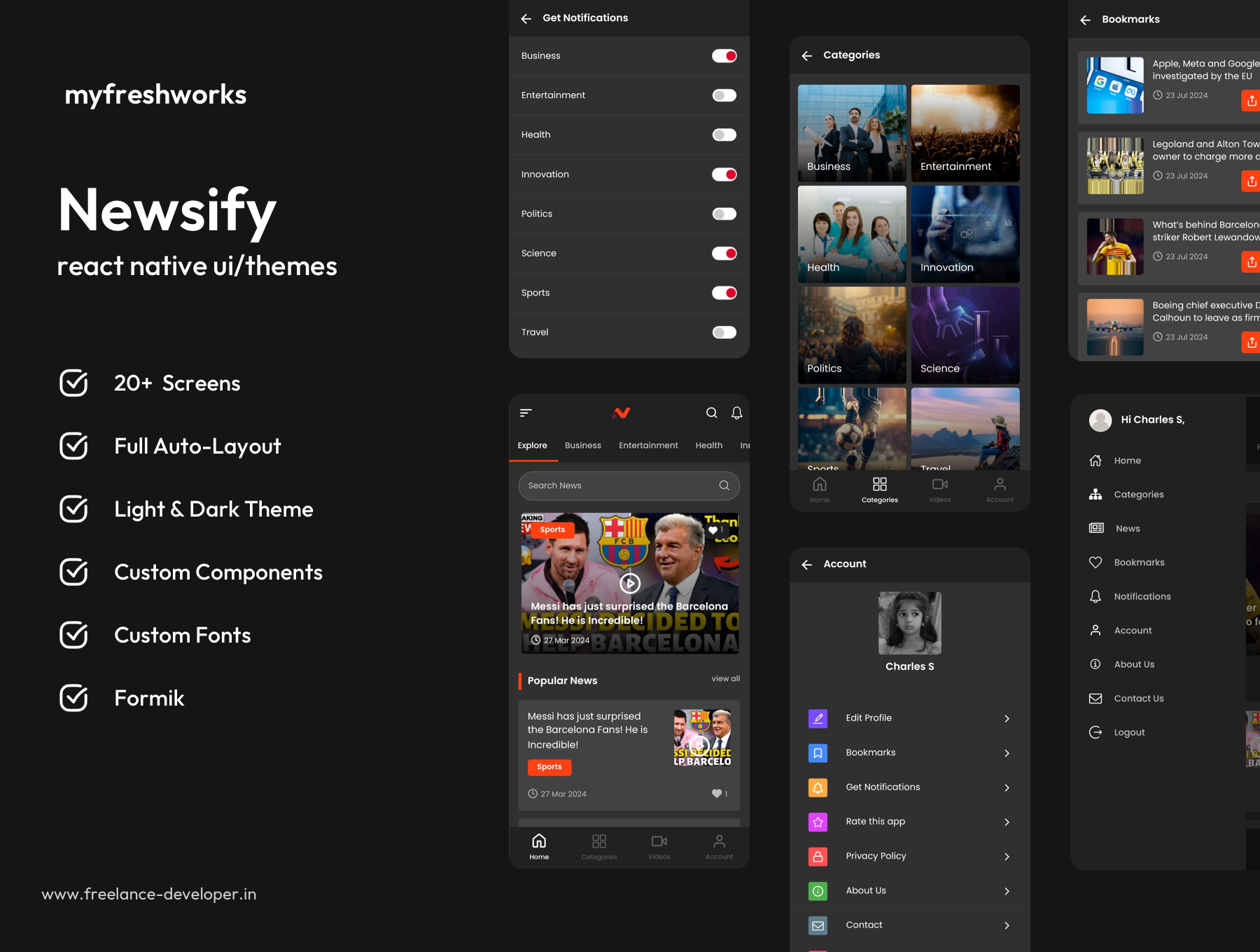The height and width of the screenshot is (952, 1260).
Task: Click the notification bell icon in news header
Action: click(x=736, y=413)
